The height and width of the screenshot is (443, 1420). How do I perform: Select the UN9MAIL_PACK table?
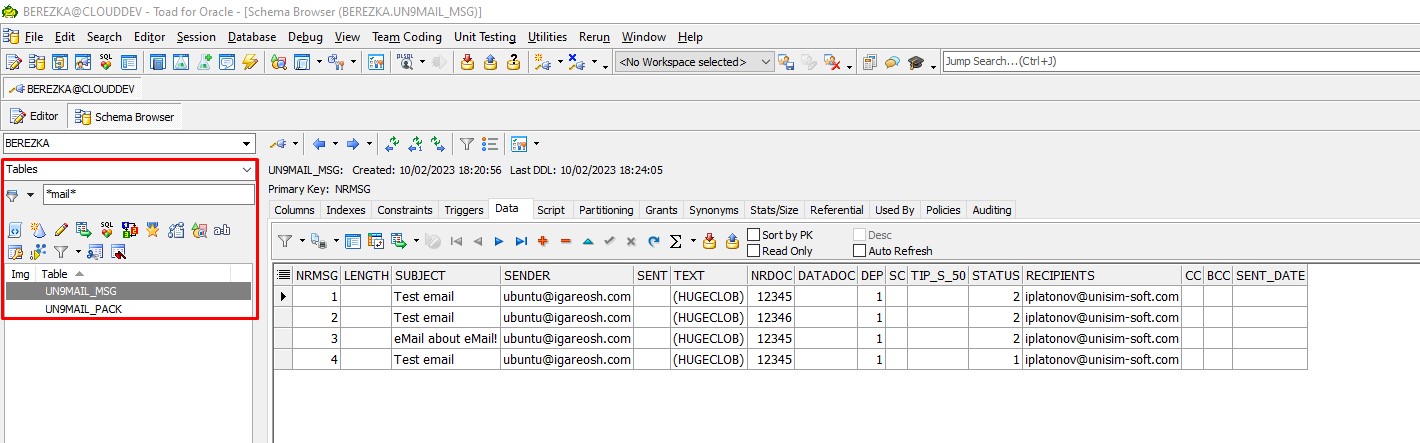83,309
